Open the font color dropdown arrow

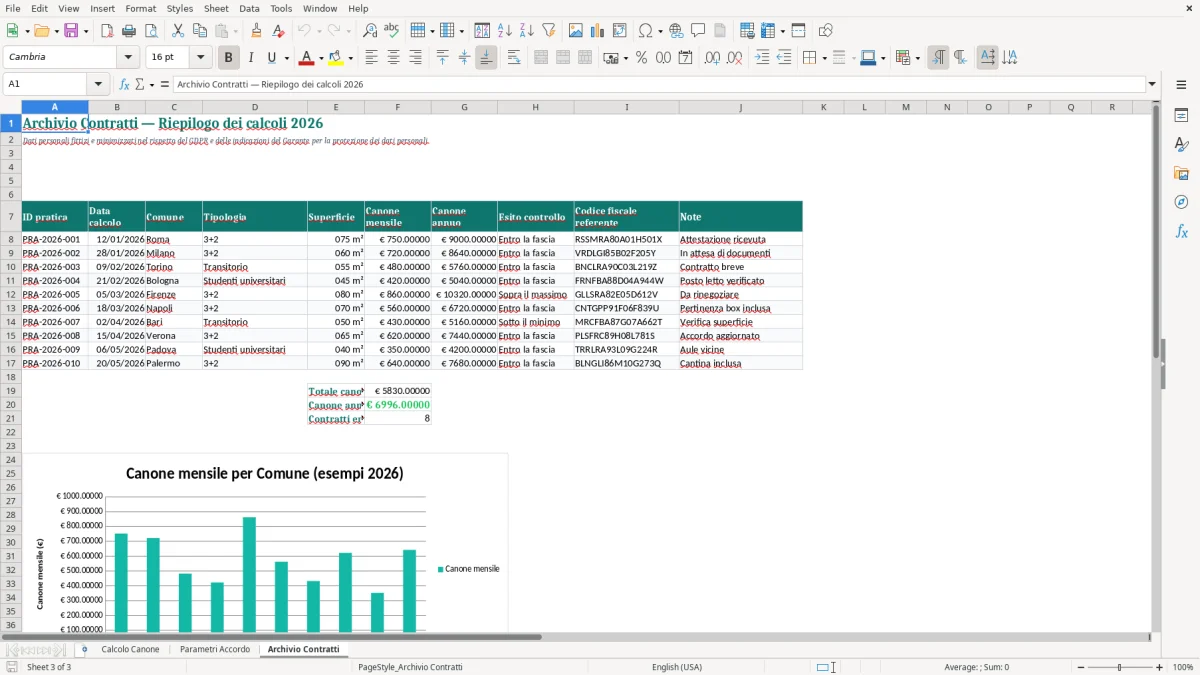point(319,57)
